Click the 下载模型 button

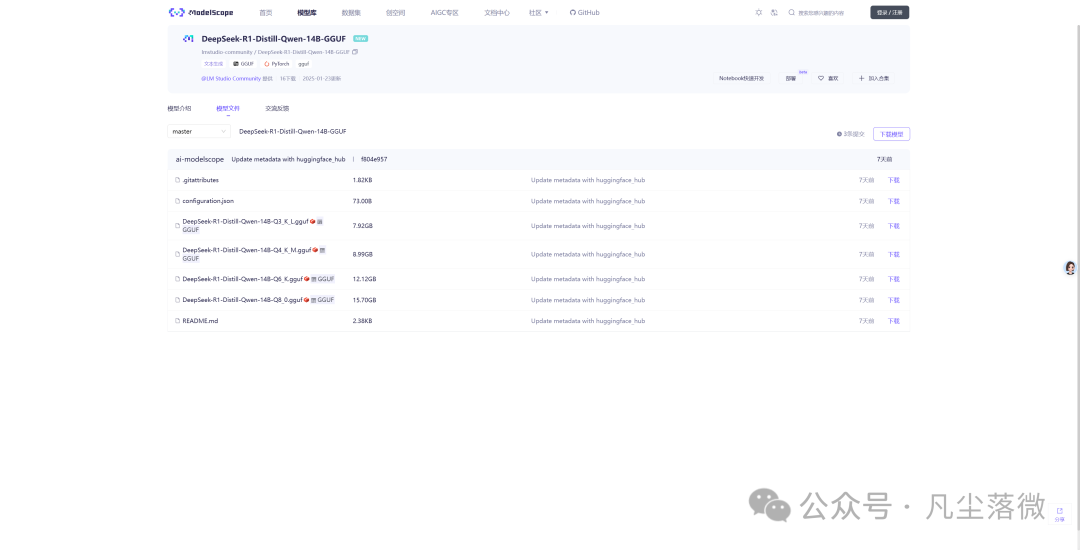(x=891, y=134)
